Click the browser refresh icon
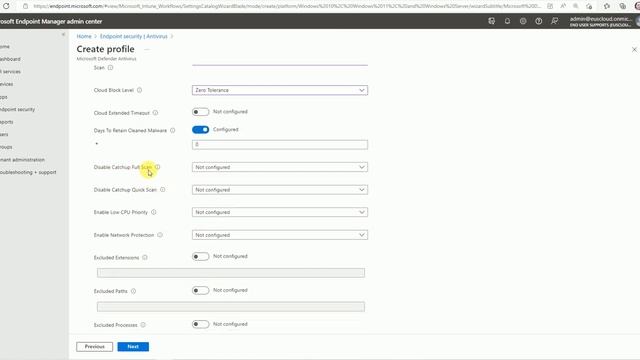Viewport: 640px width, 360px height. click(6, 6)
